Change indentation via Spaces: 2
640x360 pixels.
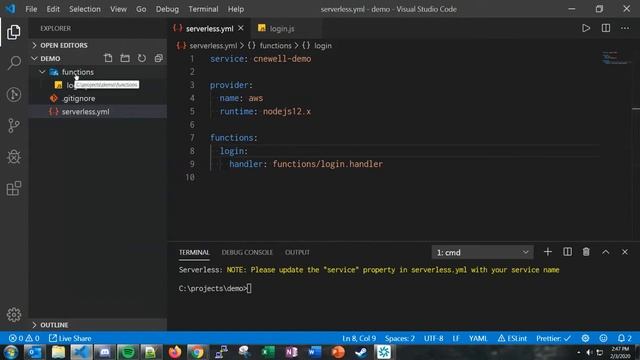click(400, 338)
